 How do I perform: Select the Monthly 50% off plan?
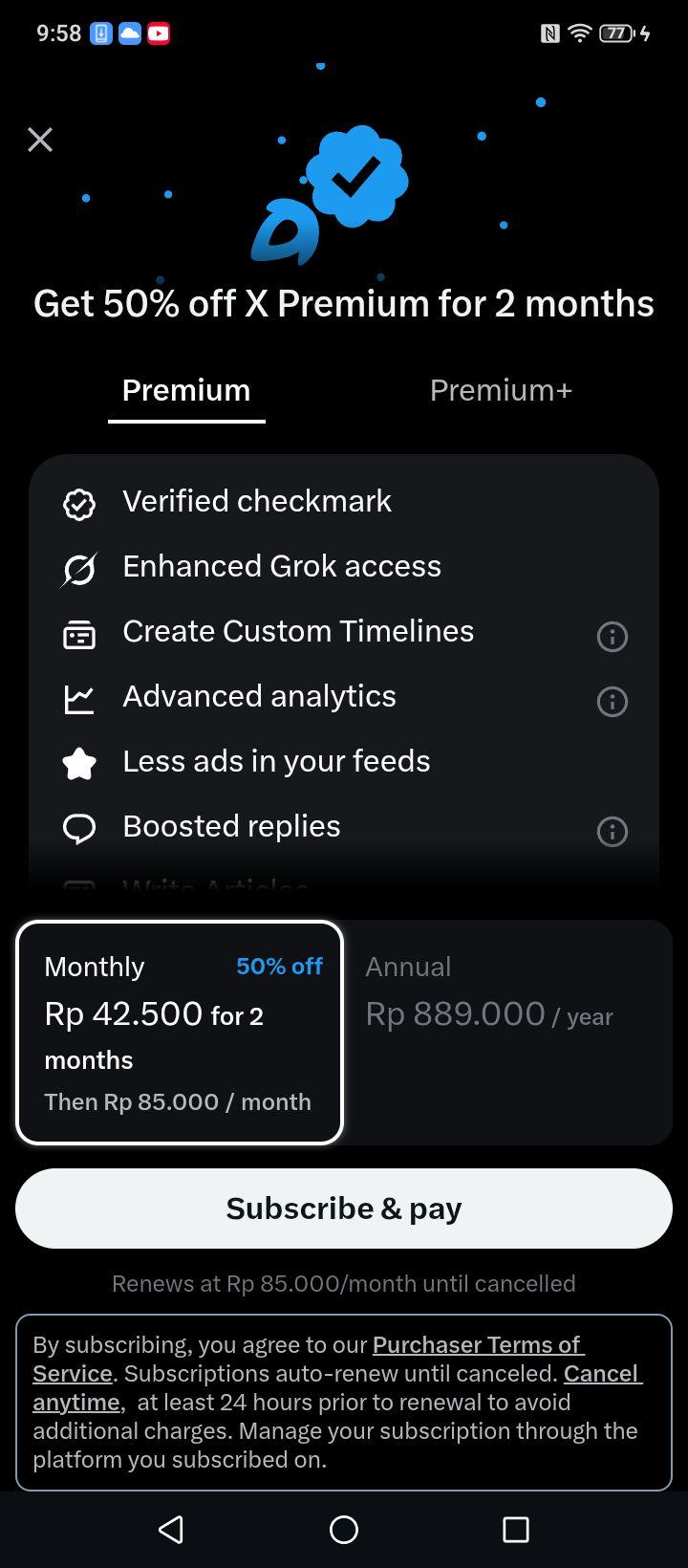pos(180,1033)
